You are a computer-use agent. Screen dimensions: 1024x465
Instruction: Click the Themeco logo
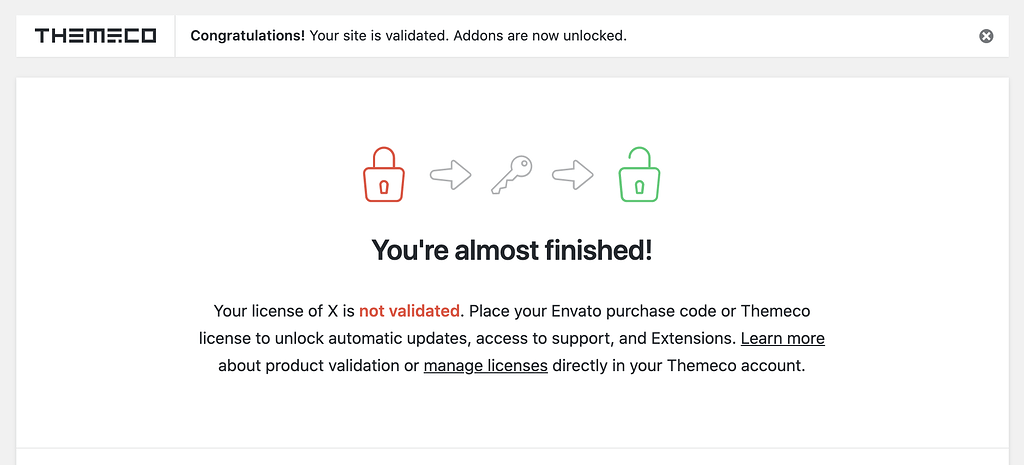point(96,36)
